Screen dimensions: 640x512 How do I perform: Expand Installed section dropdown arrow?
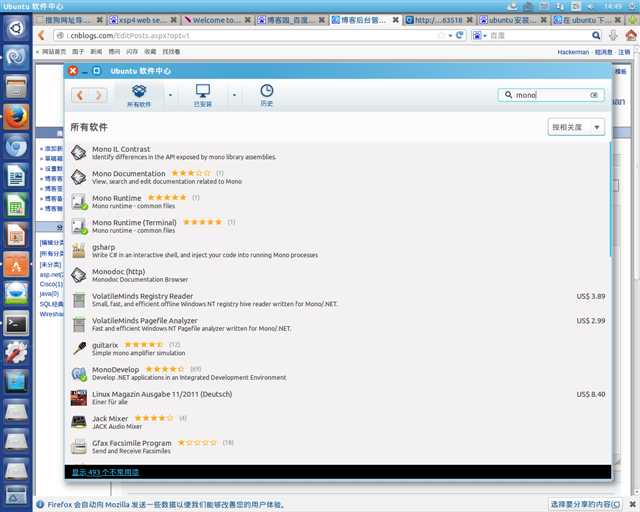click(x=234, y=95)
